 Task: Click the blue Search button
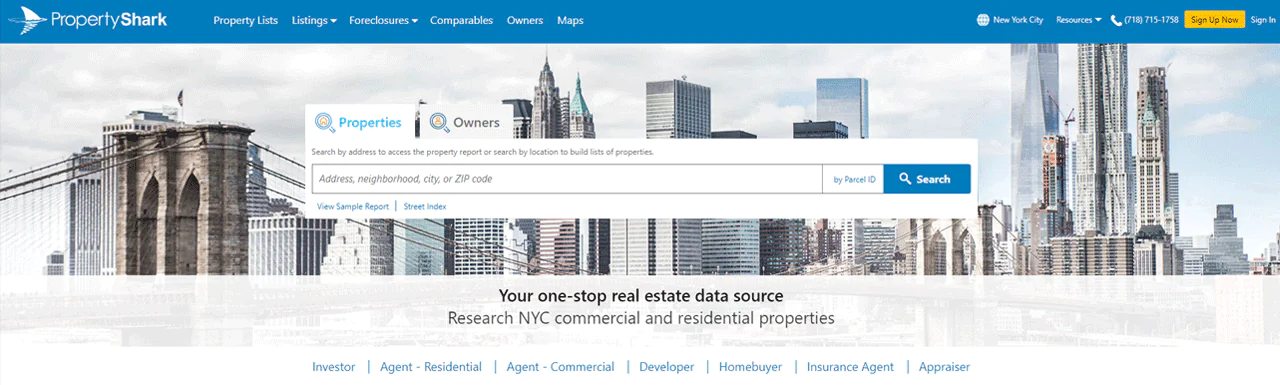[927, 179]
